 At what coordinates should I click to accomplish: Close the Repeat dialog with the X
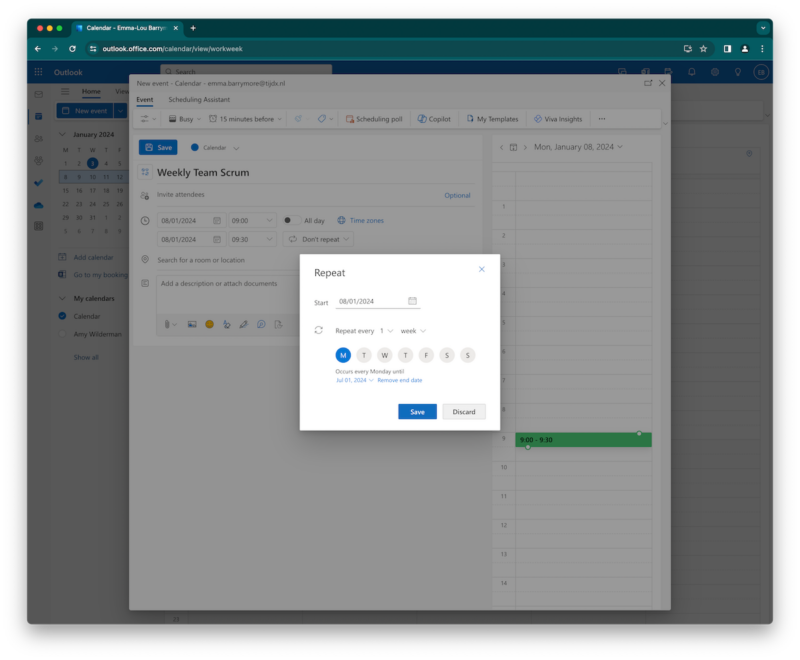482,269
